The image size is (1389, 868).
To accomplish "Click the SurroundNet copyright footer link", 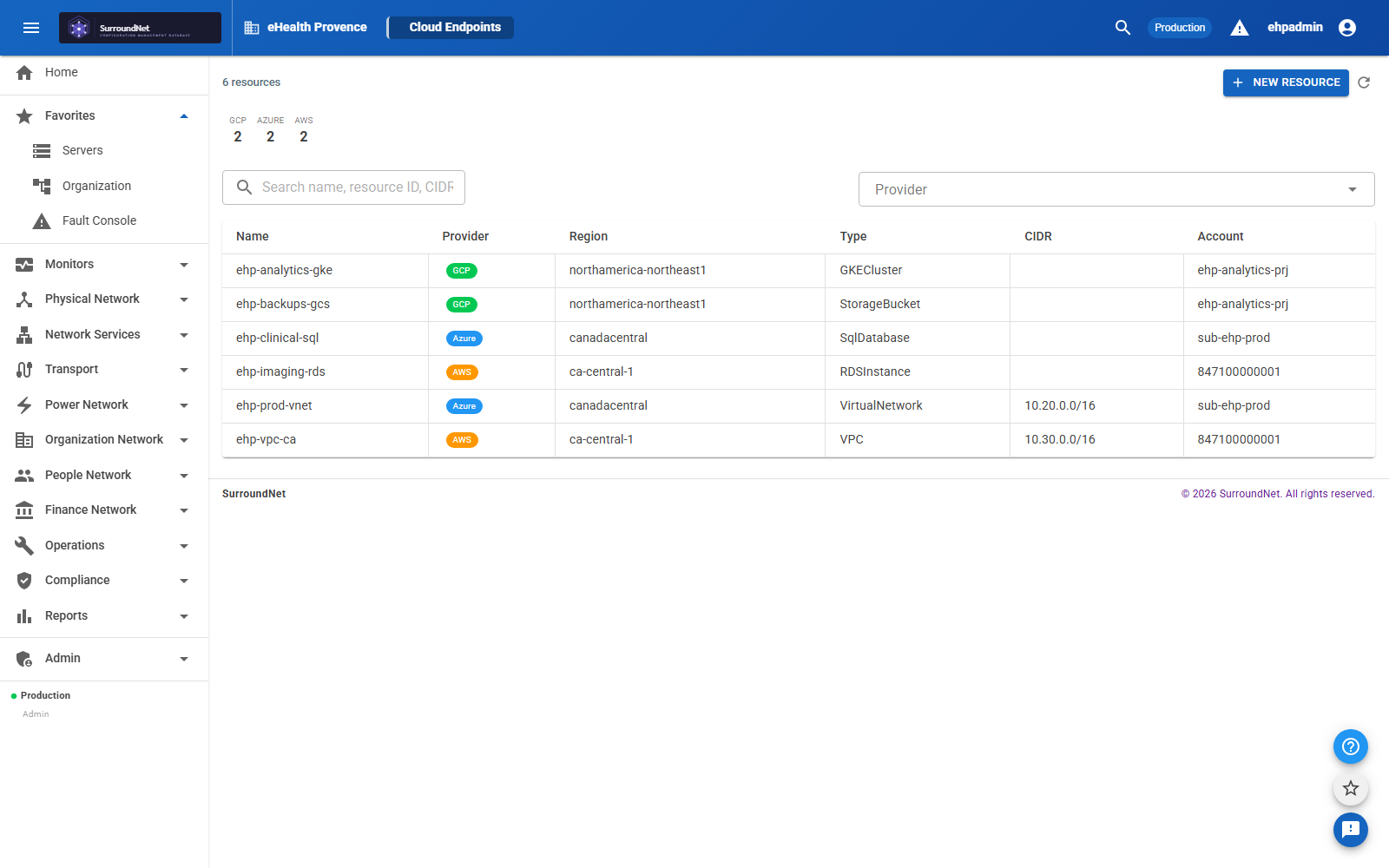I will (x=1278, y=494).
